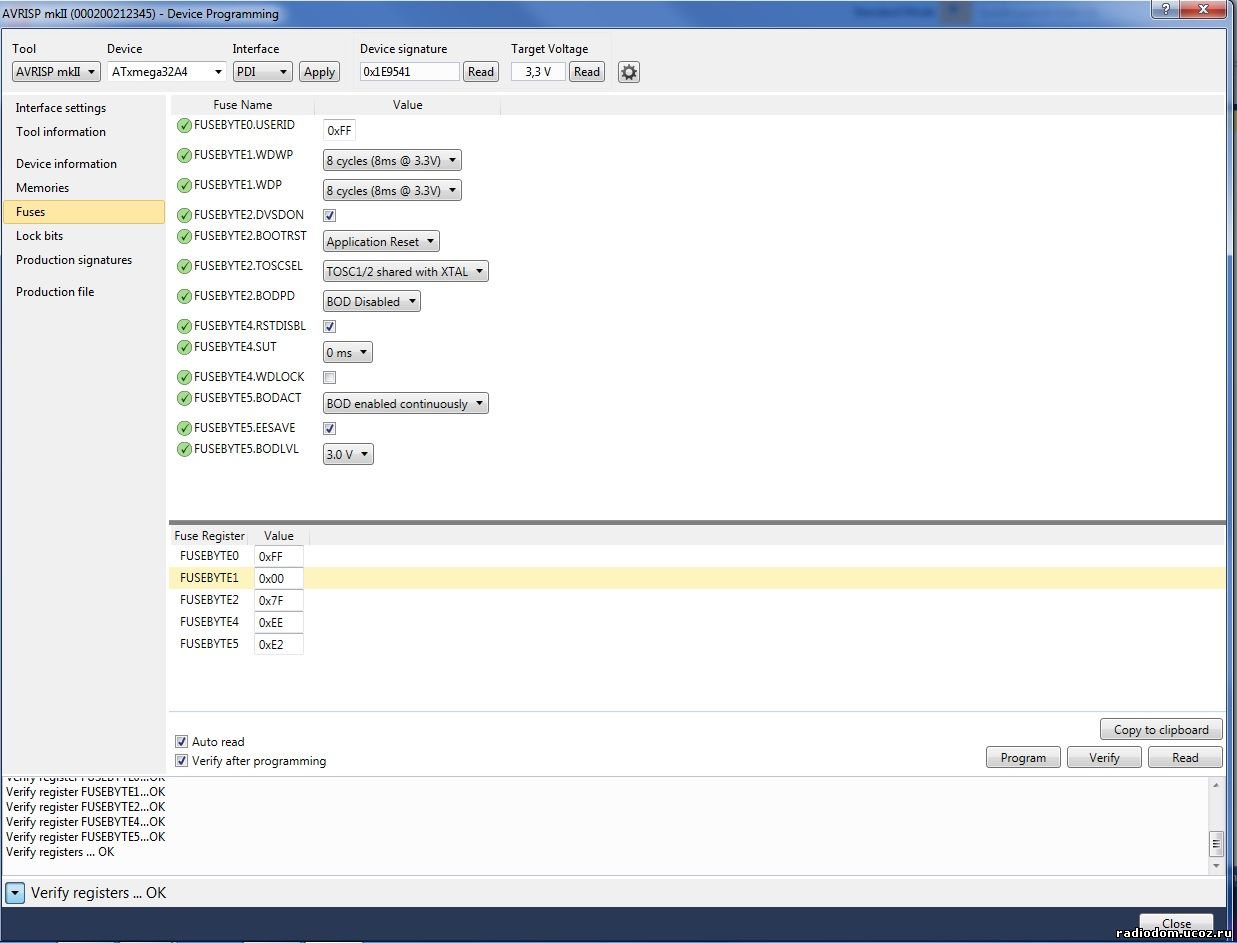Click the Fuse Name column header
This screenshot has height=943, width=1237.
243,105
